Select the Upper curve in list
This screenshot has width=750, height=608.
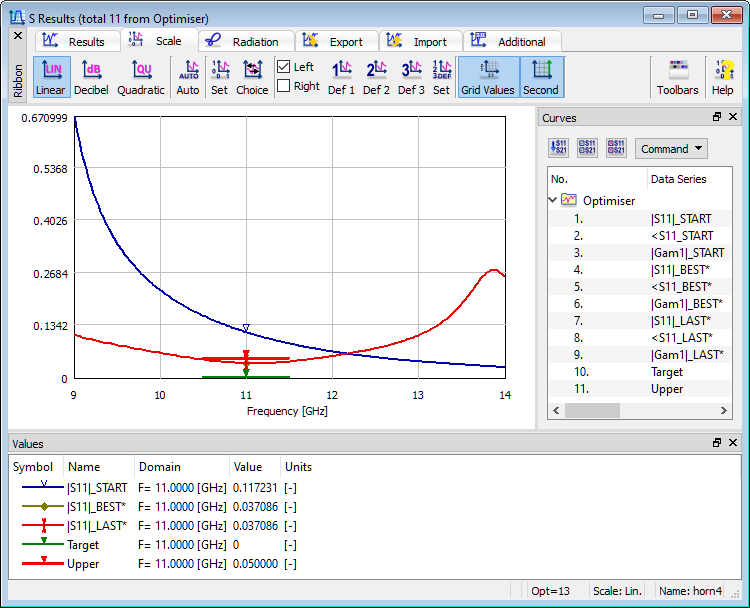[640, 389]
